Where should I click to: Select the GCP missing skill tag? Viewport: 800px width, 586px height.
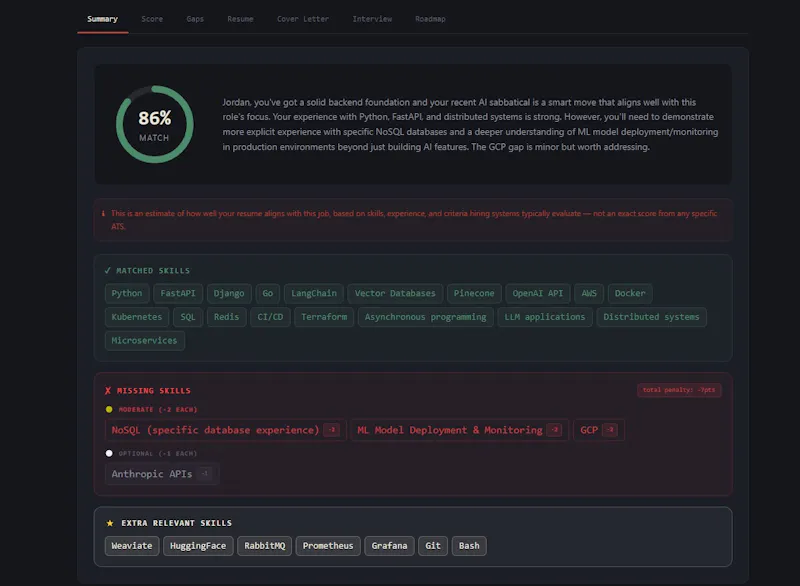(598, 430)
